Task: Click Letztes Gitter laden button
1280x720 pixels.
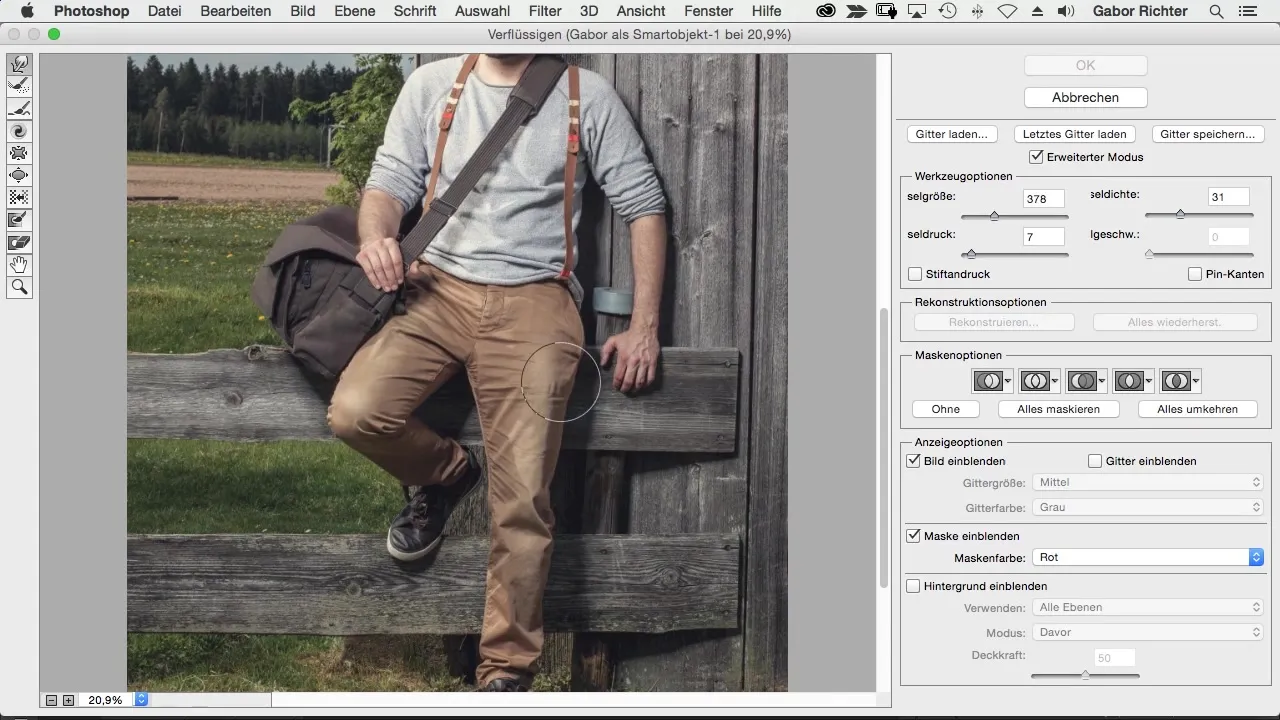Action: coord(1074,134)
